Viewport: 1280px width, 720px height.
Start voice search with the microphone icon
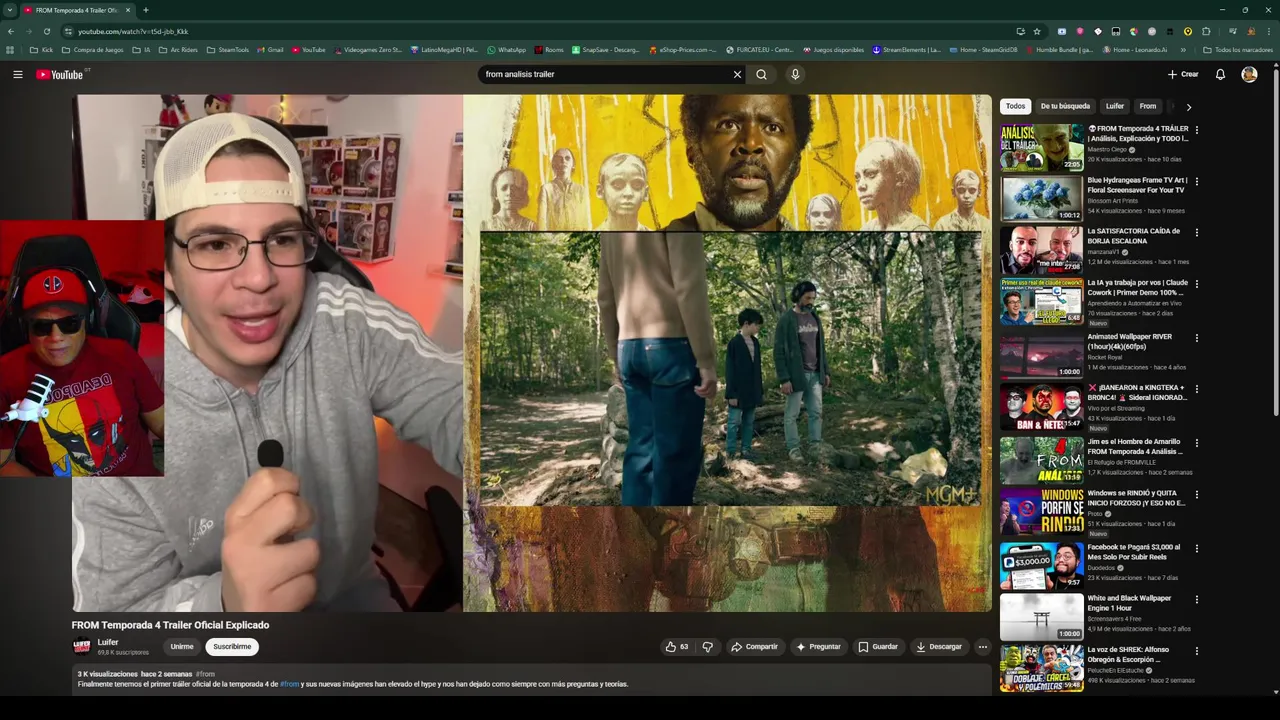pos(795,74)
